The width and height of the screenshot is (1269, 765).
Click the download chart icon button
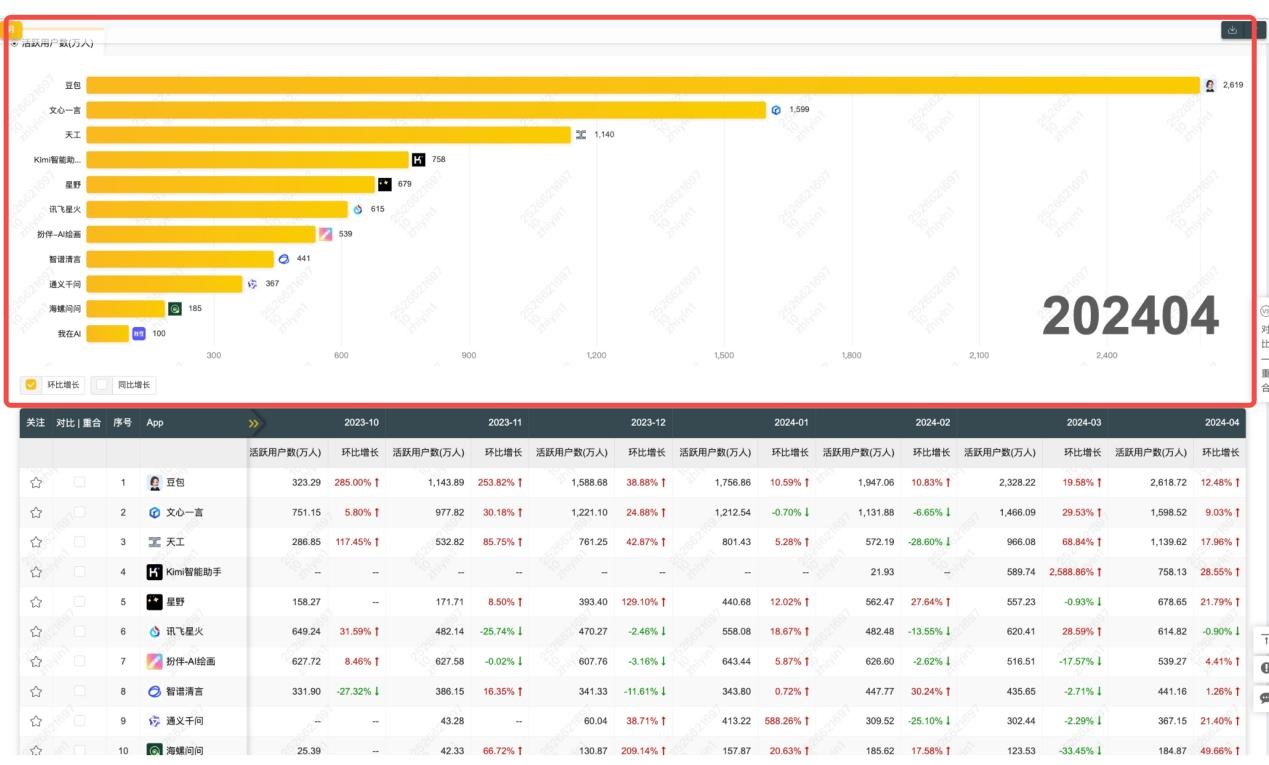click(1233, 30)
